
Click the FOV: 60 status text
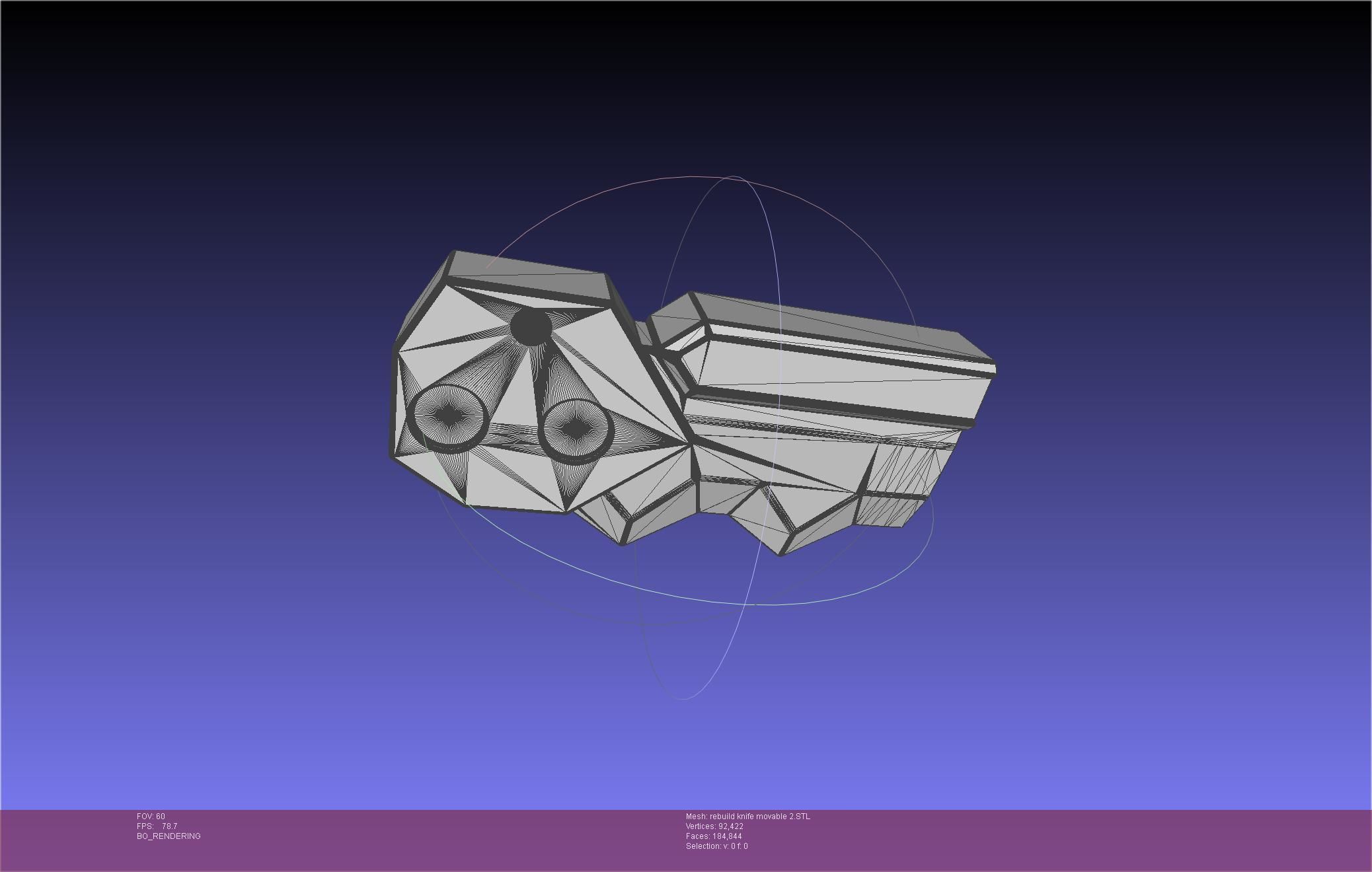point(151,817)
